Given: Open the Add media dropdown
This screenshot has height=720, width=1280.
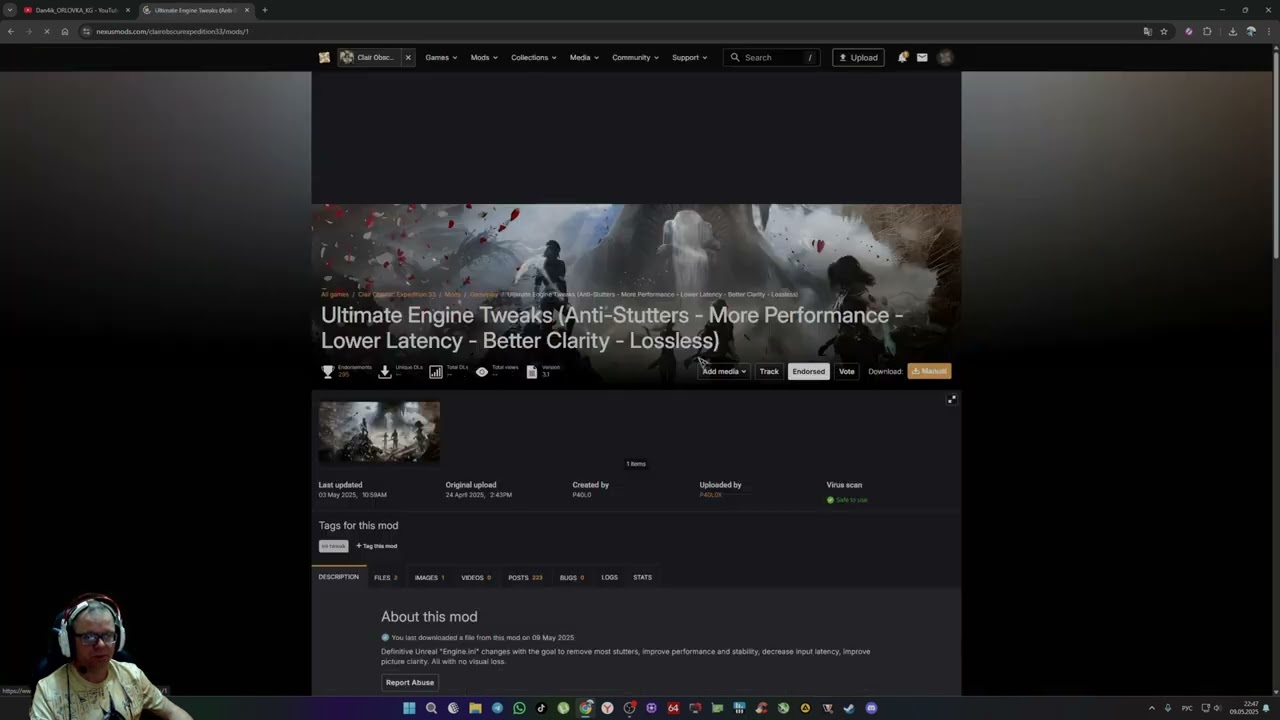Looking at the screenshot, I should click(724, 371).
